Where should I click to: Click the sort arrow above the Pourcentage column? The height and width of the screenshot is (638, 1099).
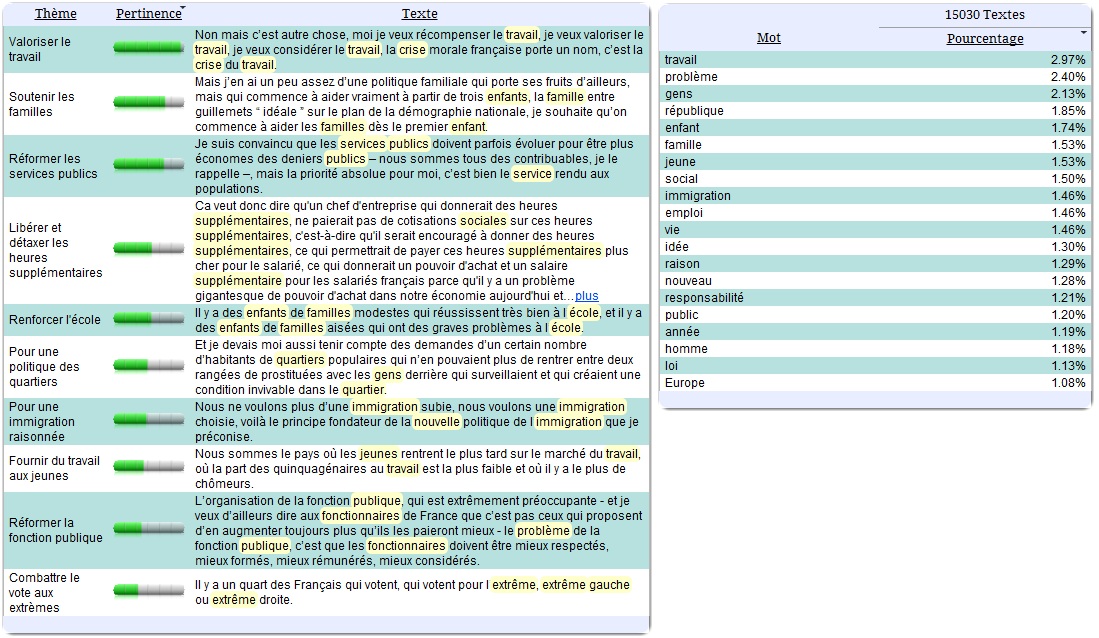click(x=1083, y=32)
